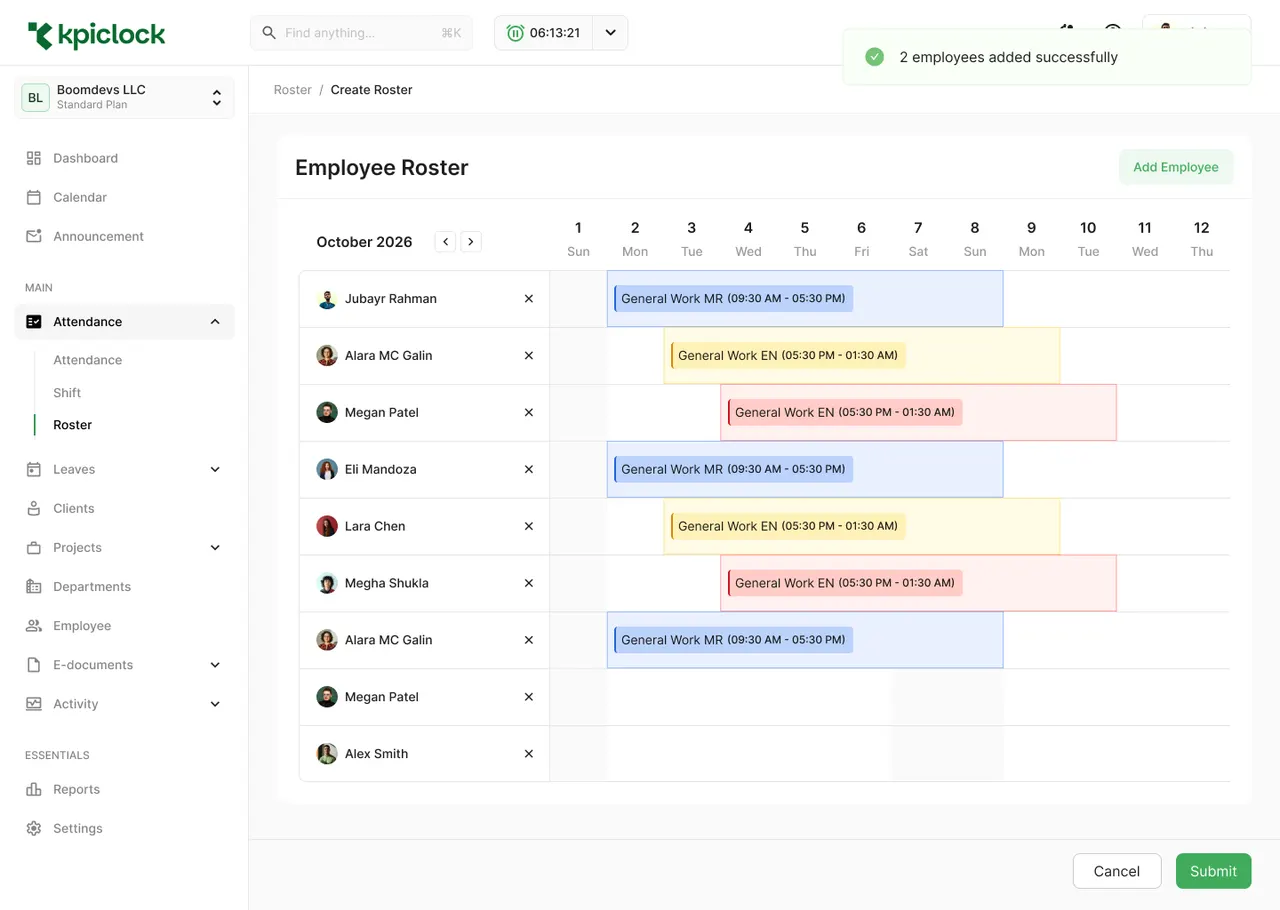
Task: Click the Roster breadcrumb link
Action: pos(293,90)
